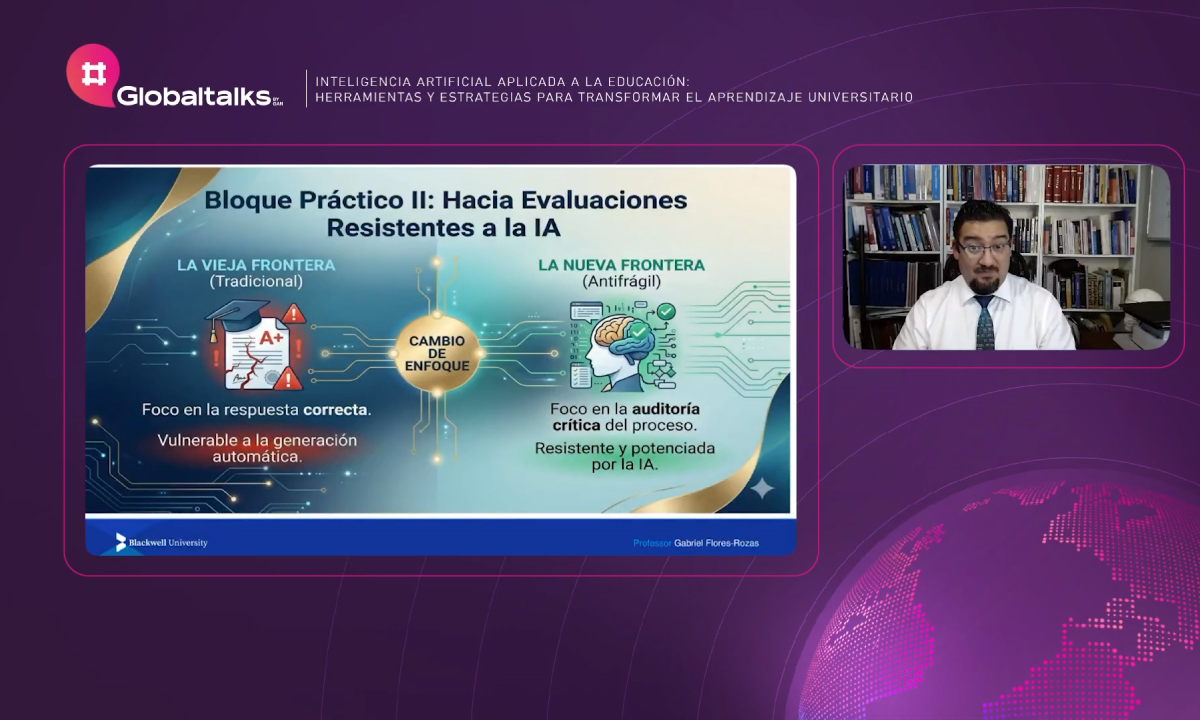1200x720 pixels.
Task: Click the sparkle star icon in slide corner
Action: coord(762,488)
